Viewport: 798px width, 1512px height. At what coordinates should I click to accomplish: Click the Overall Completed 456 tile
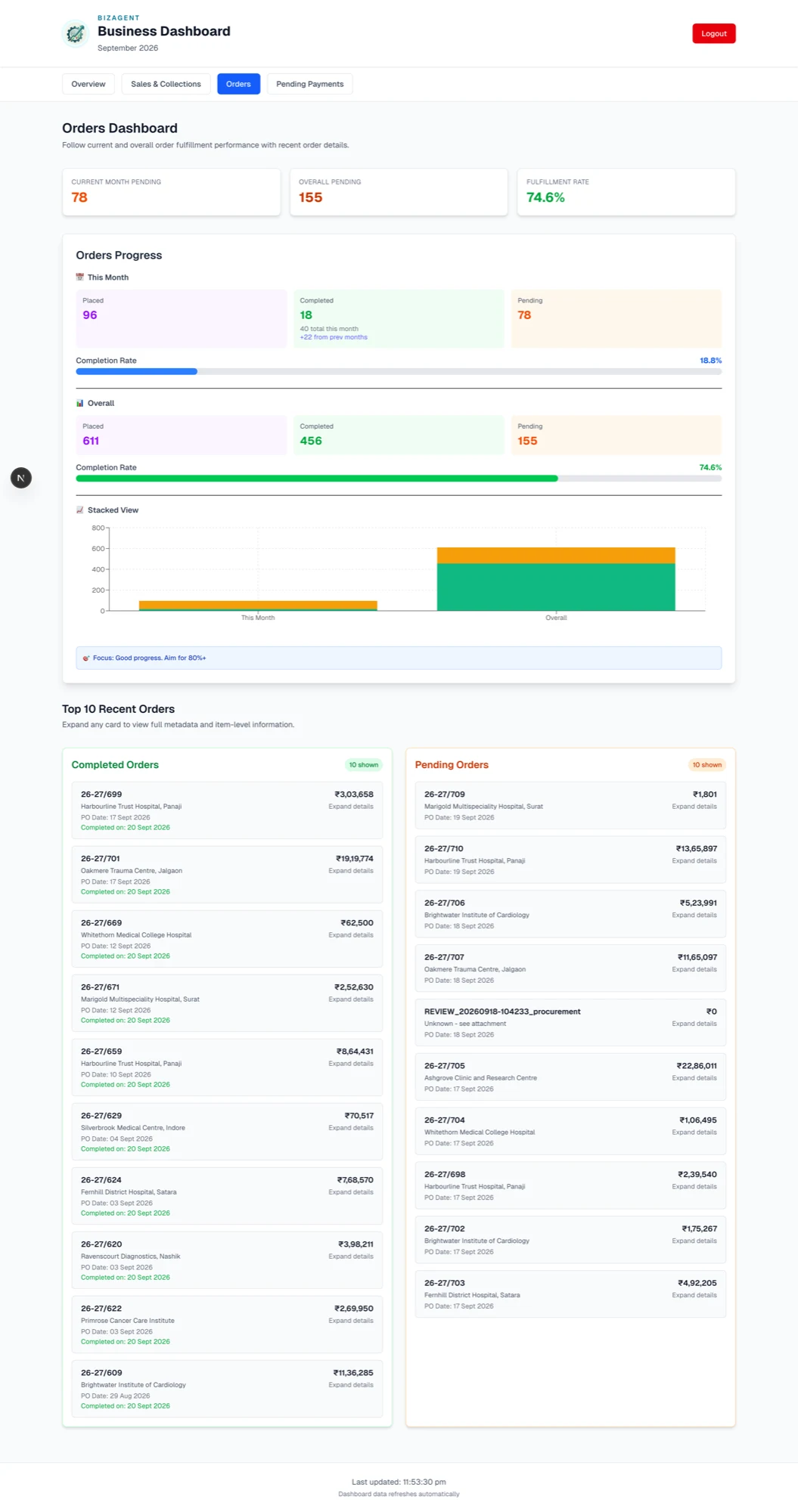(399, 435)
